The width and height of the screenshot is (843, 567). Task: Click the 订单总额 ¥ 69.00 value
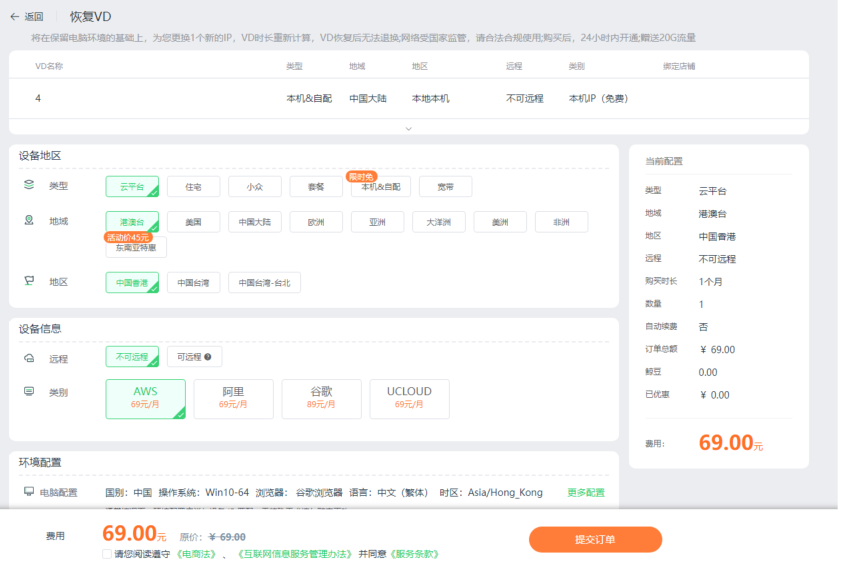(x=717, y=349)
